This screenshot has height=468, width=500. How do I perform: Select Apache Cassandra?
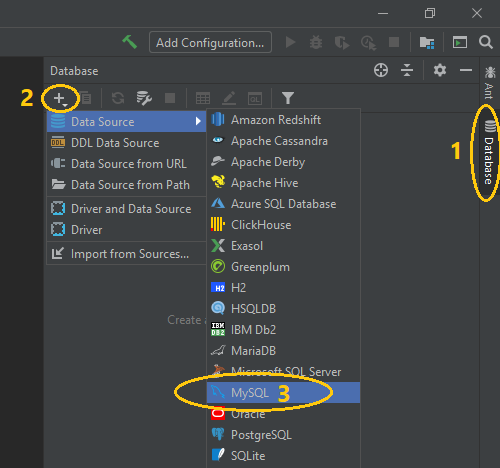(284, 141)
